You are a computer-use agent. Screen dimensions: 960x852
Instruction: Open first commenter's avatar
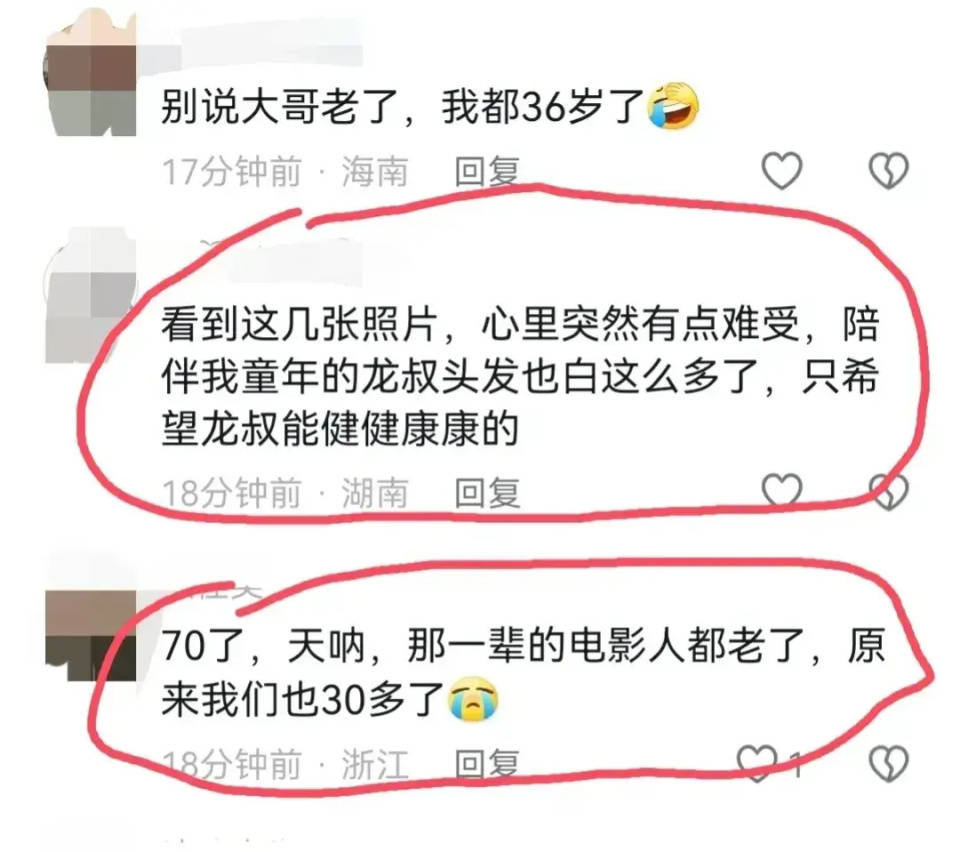click(91, 72)
